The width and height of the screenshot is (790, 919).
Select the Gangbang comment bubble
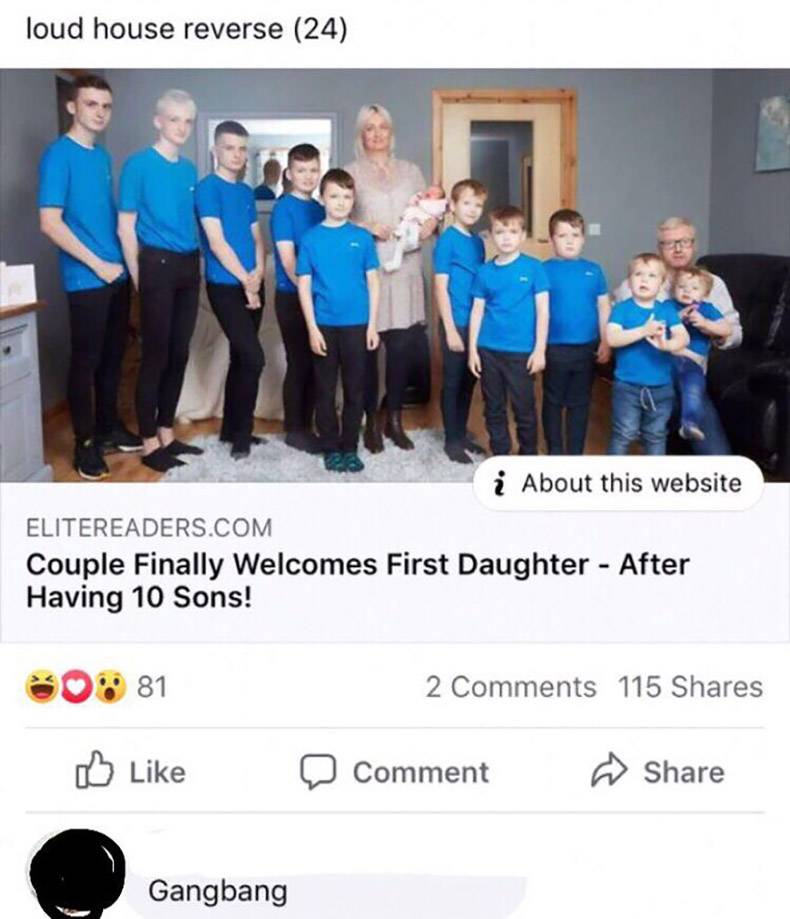tap(328, 892)
